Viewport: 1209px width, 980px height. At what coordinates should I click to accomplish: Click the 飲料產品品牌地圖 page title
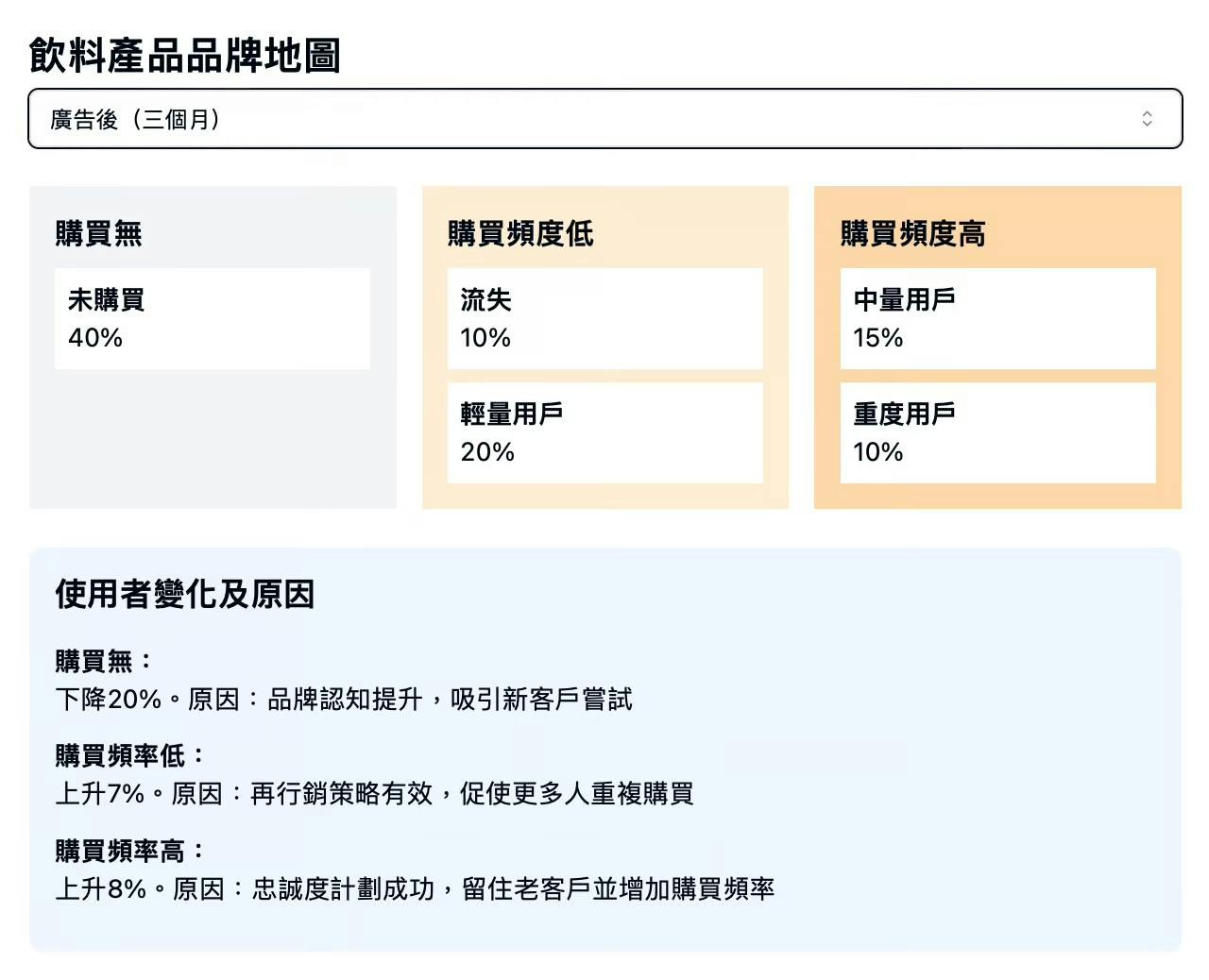pos(185,56)
